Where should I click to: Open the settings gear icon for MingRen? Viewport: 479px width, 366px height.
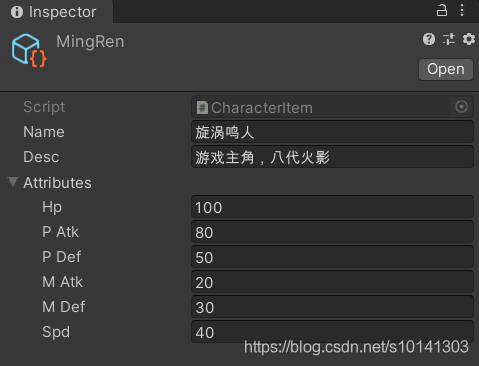469,39
